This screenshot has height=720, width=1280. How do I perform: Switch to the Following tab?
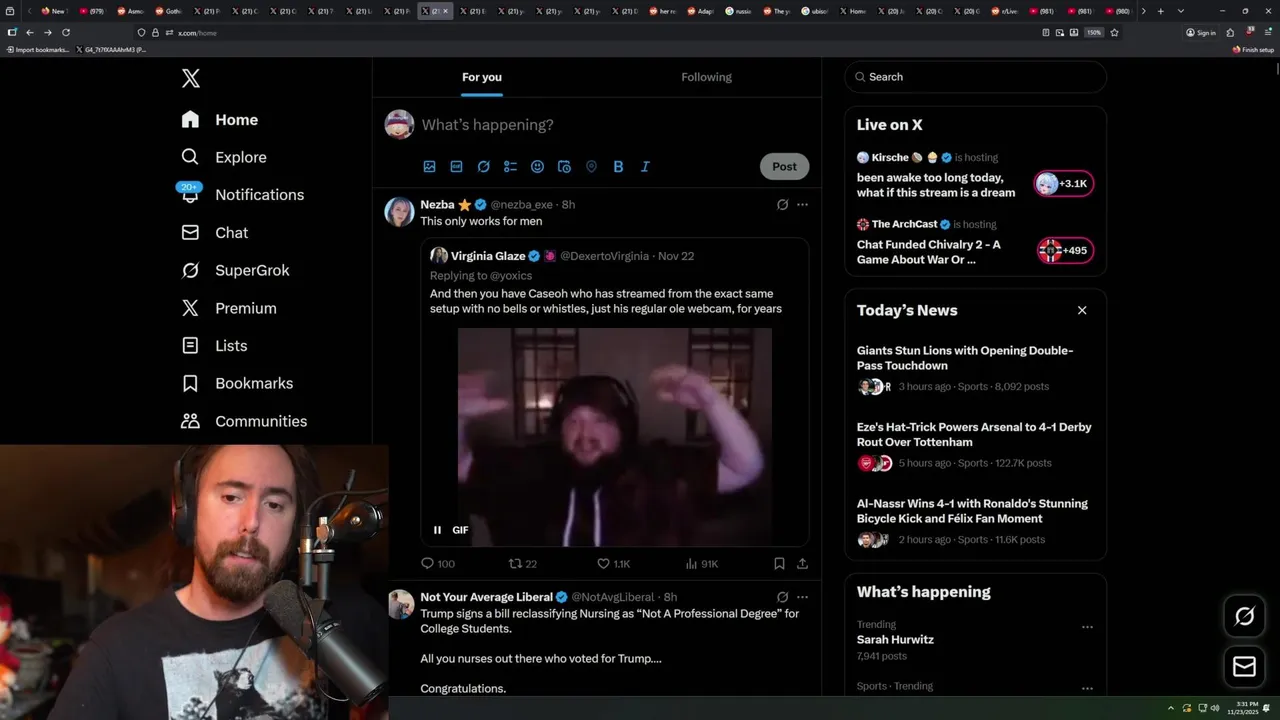pyautogui.click(x=706, y=77)
